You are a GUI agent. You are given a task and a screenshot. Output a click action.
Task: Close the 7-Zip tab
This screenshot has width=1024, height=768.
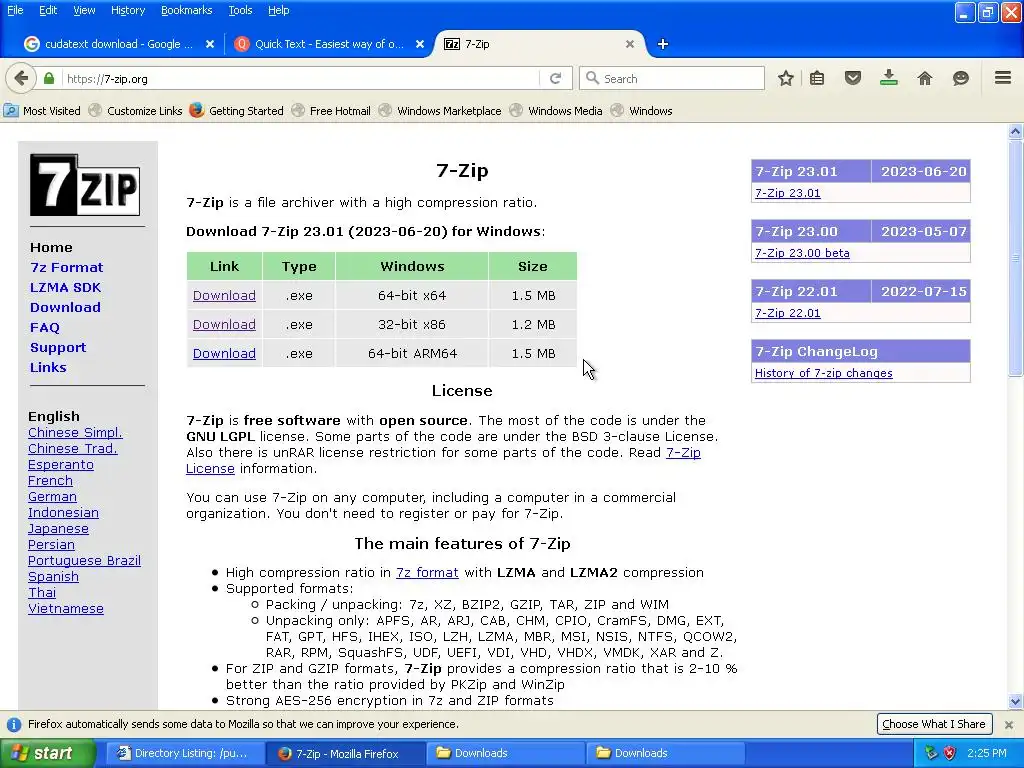coord(630,44)
